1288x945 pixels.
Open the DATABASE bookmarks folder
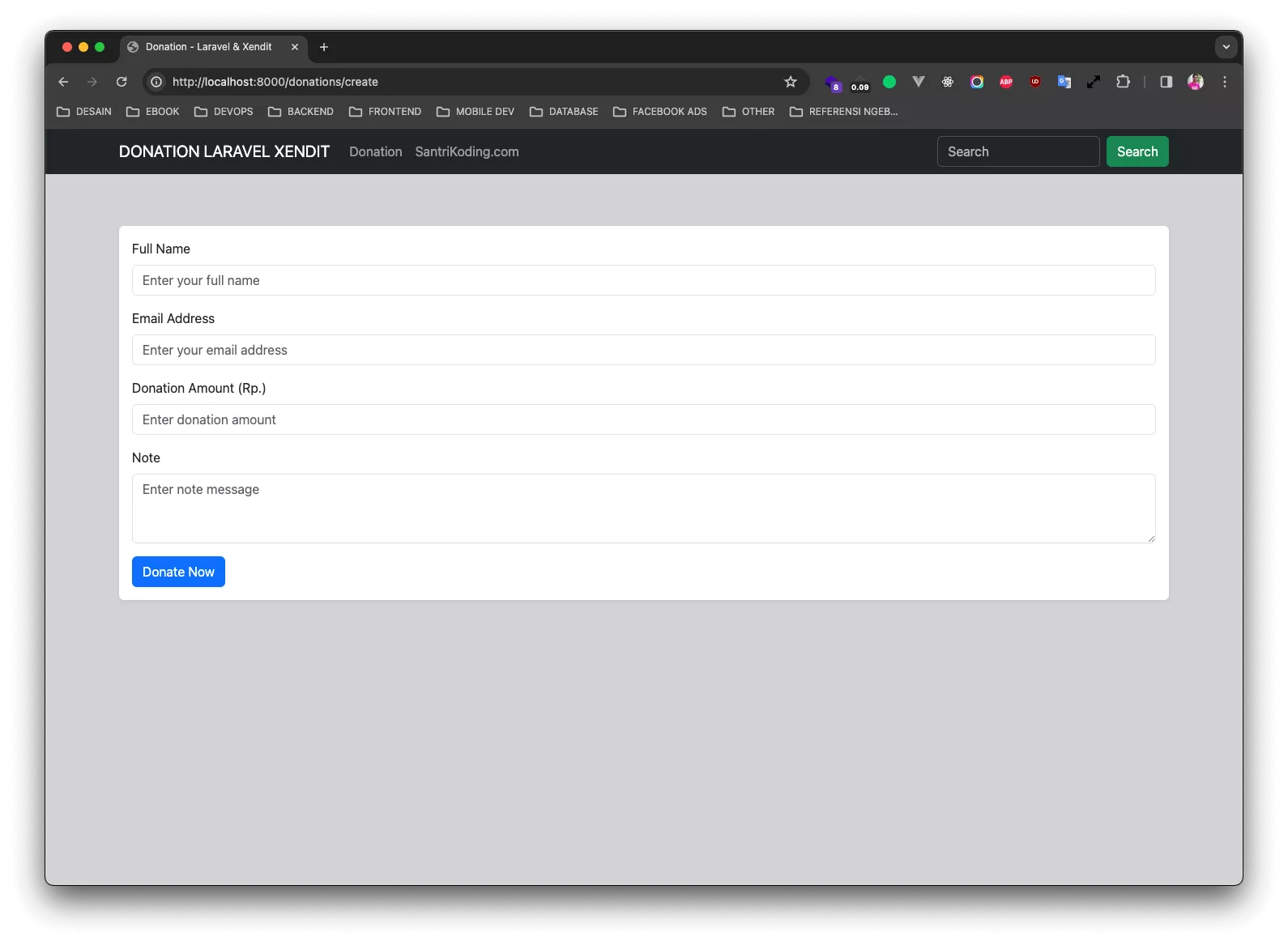tap(564, 112)
